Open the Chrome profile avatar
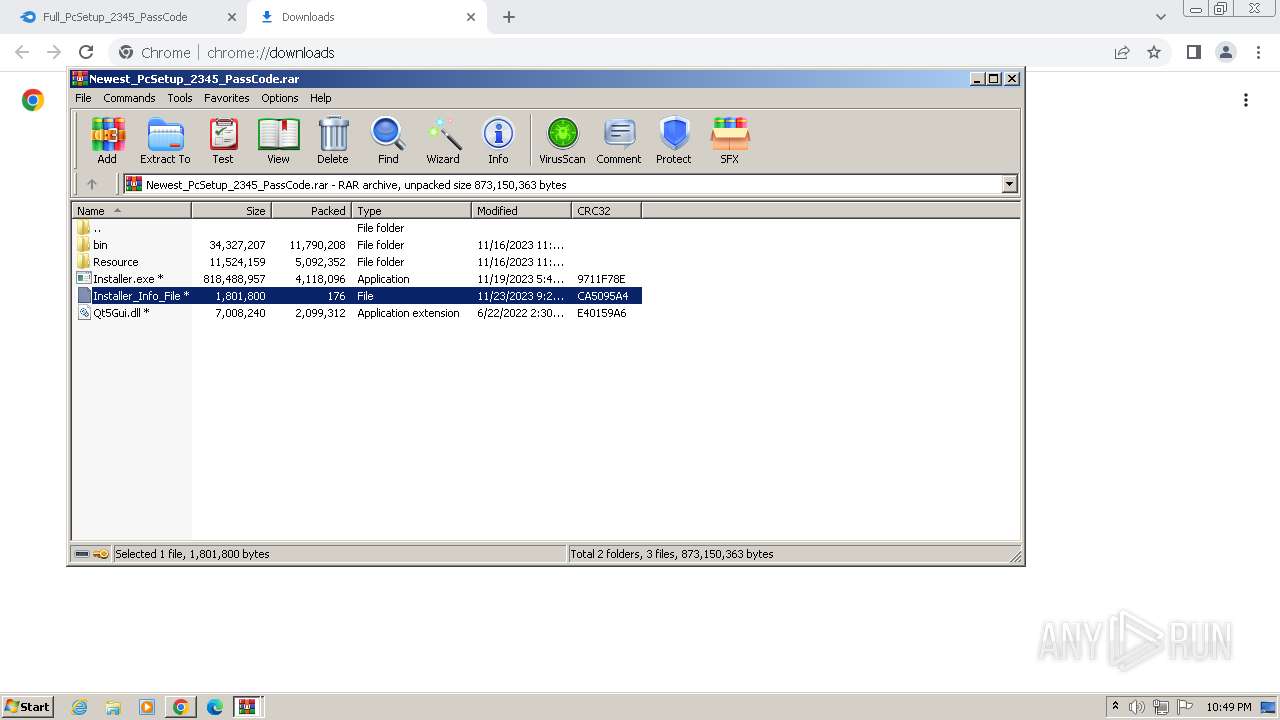1280x720 pixels. [1225, 52]
